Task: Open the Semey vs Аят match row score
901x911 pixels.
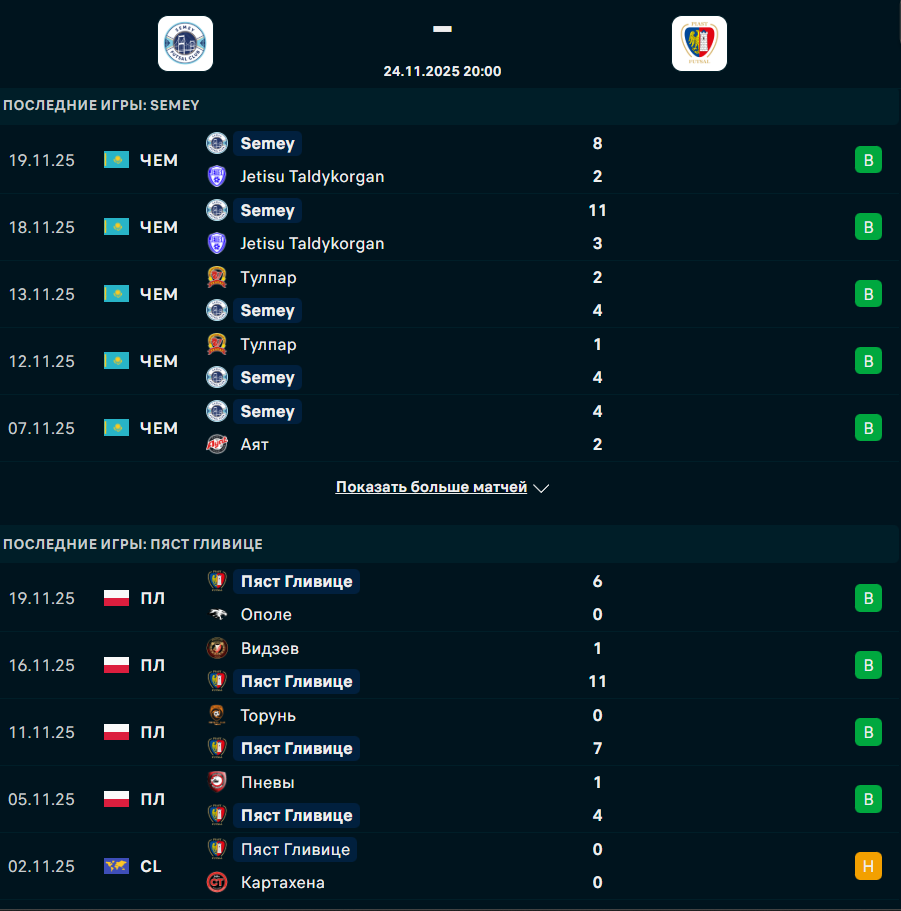Action: 597,428
